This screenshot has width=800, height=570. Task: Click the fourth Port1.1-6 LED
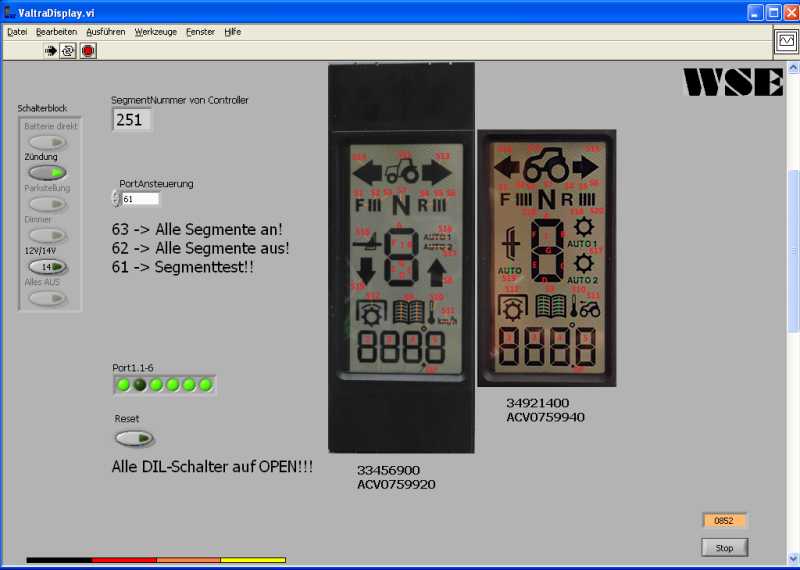tap(172, 385)
